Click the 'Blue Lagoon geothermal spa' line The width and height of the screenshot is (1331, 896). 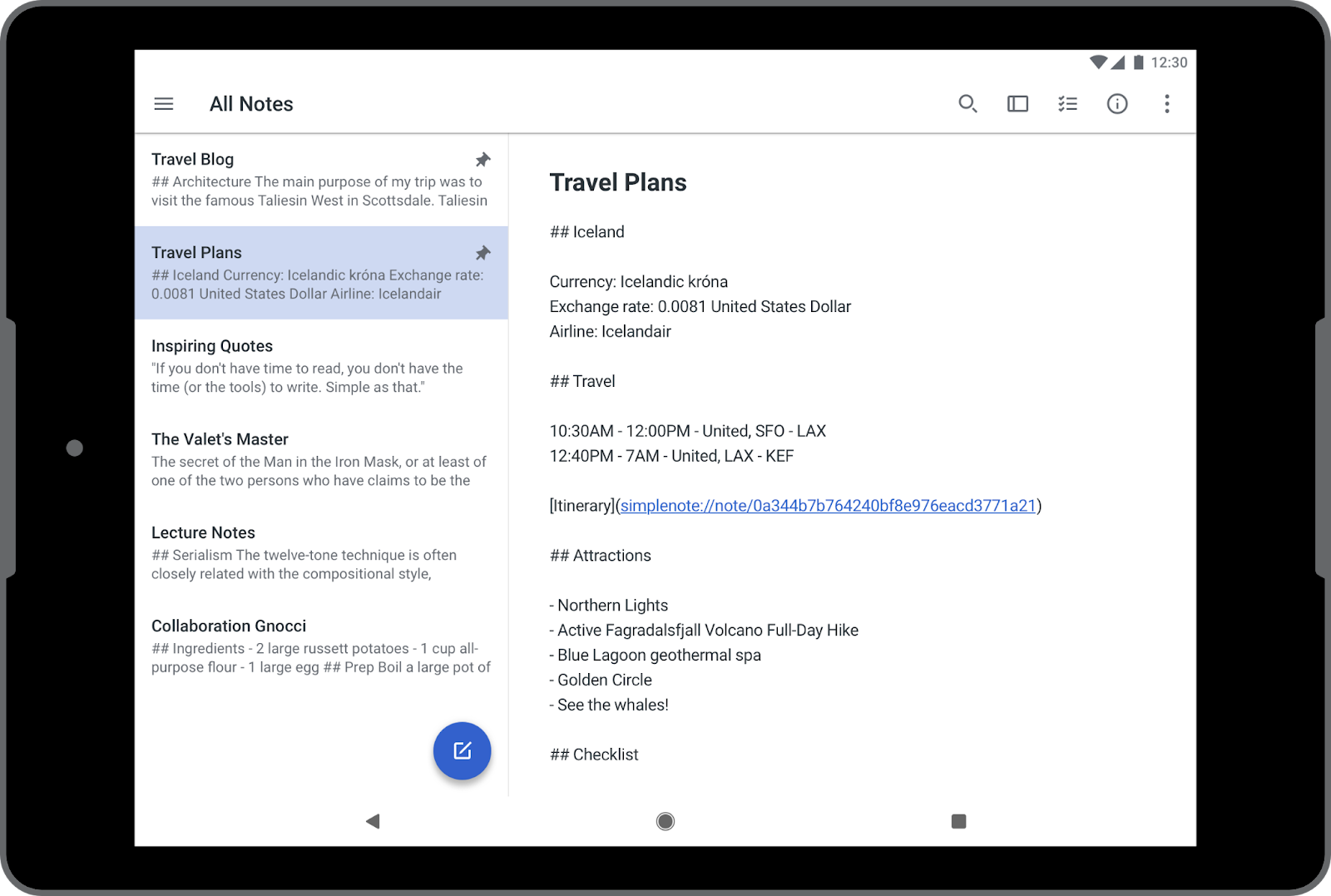click(x=656, y=656)
